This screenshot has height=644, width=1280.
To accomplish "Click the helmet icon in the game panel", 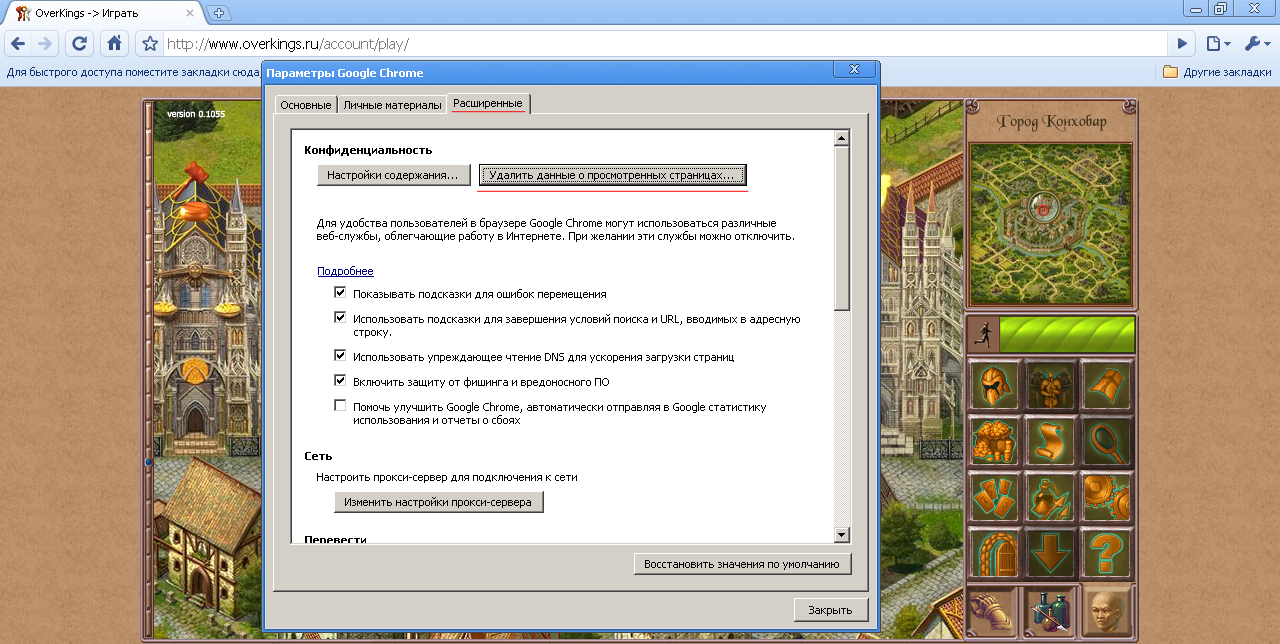I will pyautogui.click(x=994, y=385).
